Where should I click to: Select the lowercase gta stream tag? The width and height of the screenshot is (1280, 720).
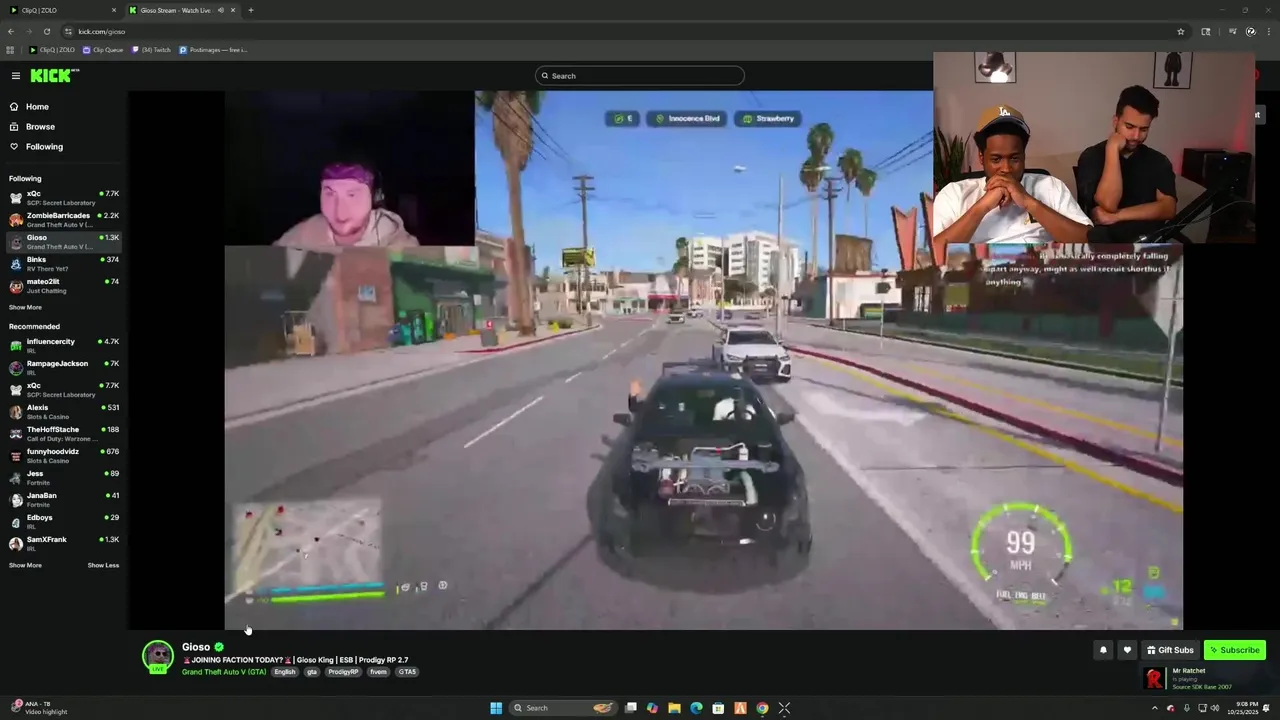(312, 672)
